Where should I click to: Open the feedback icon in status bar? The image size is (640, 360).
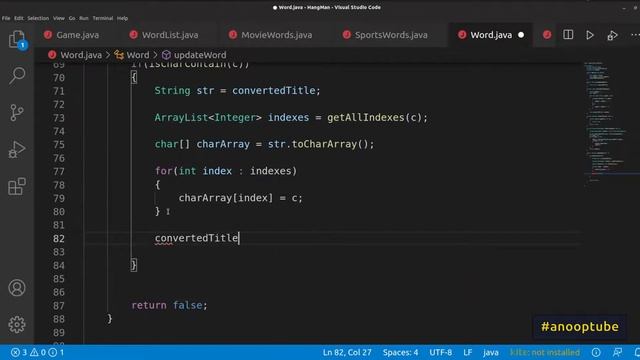[x=618, y=352]
